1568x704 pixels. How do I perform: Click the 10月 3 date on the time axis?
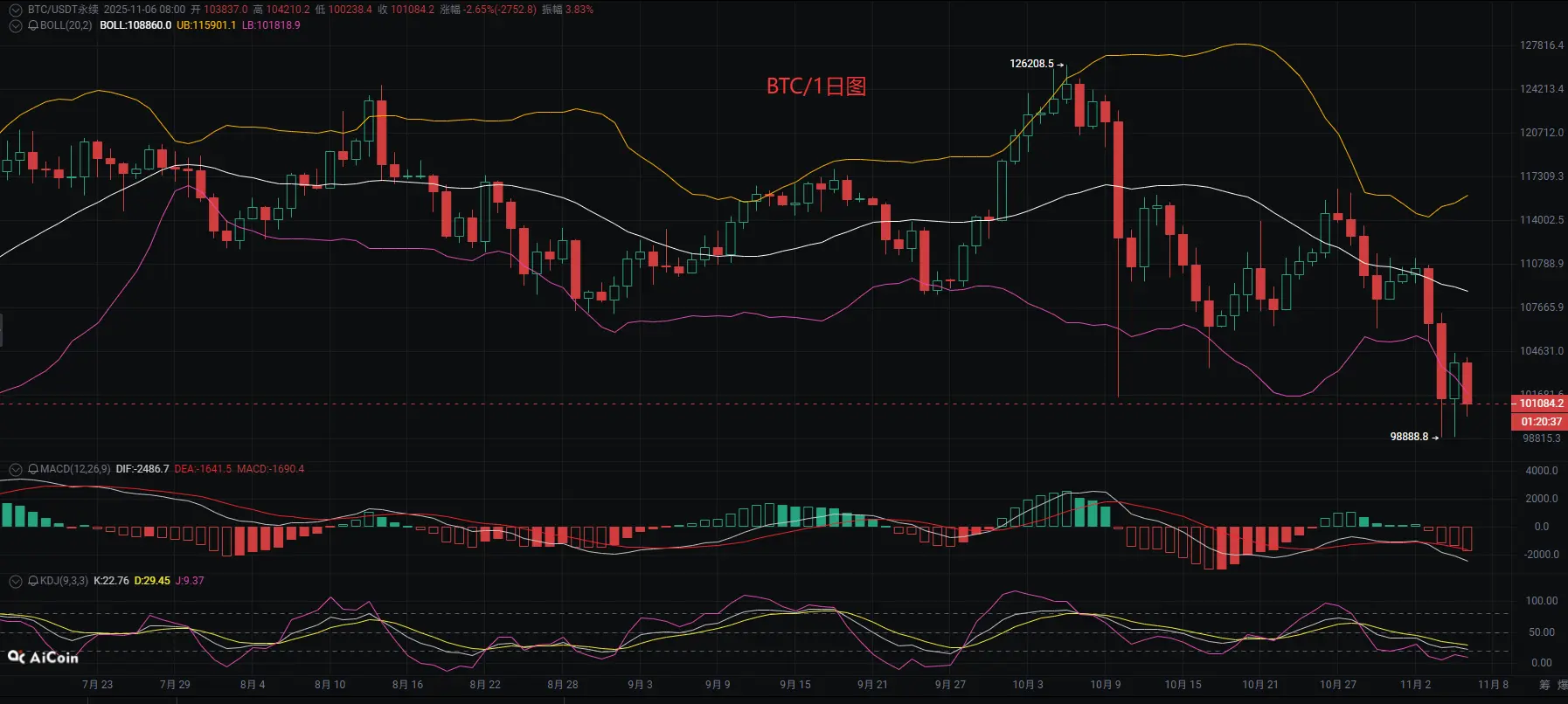[x=1028, y=685]
